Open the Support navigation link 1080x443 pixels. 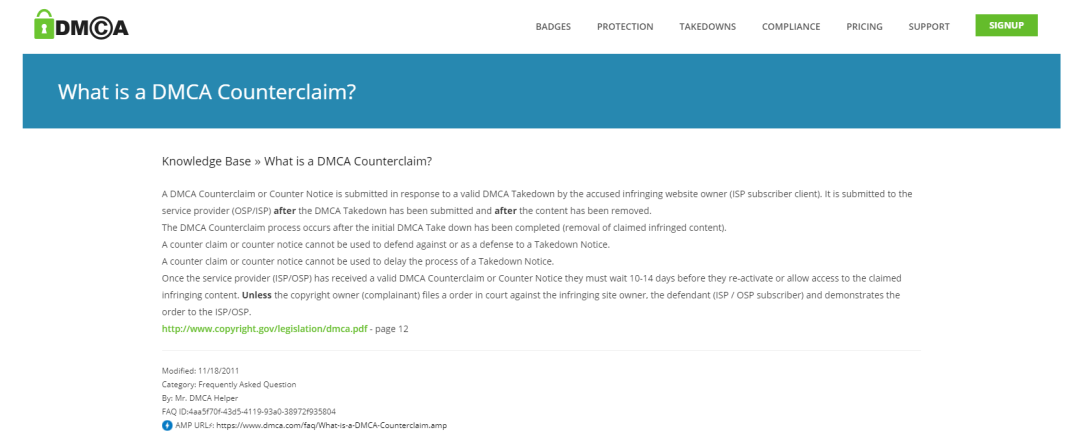click(x=929, y=27)
